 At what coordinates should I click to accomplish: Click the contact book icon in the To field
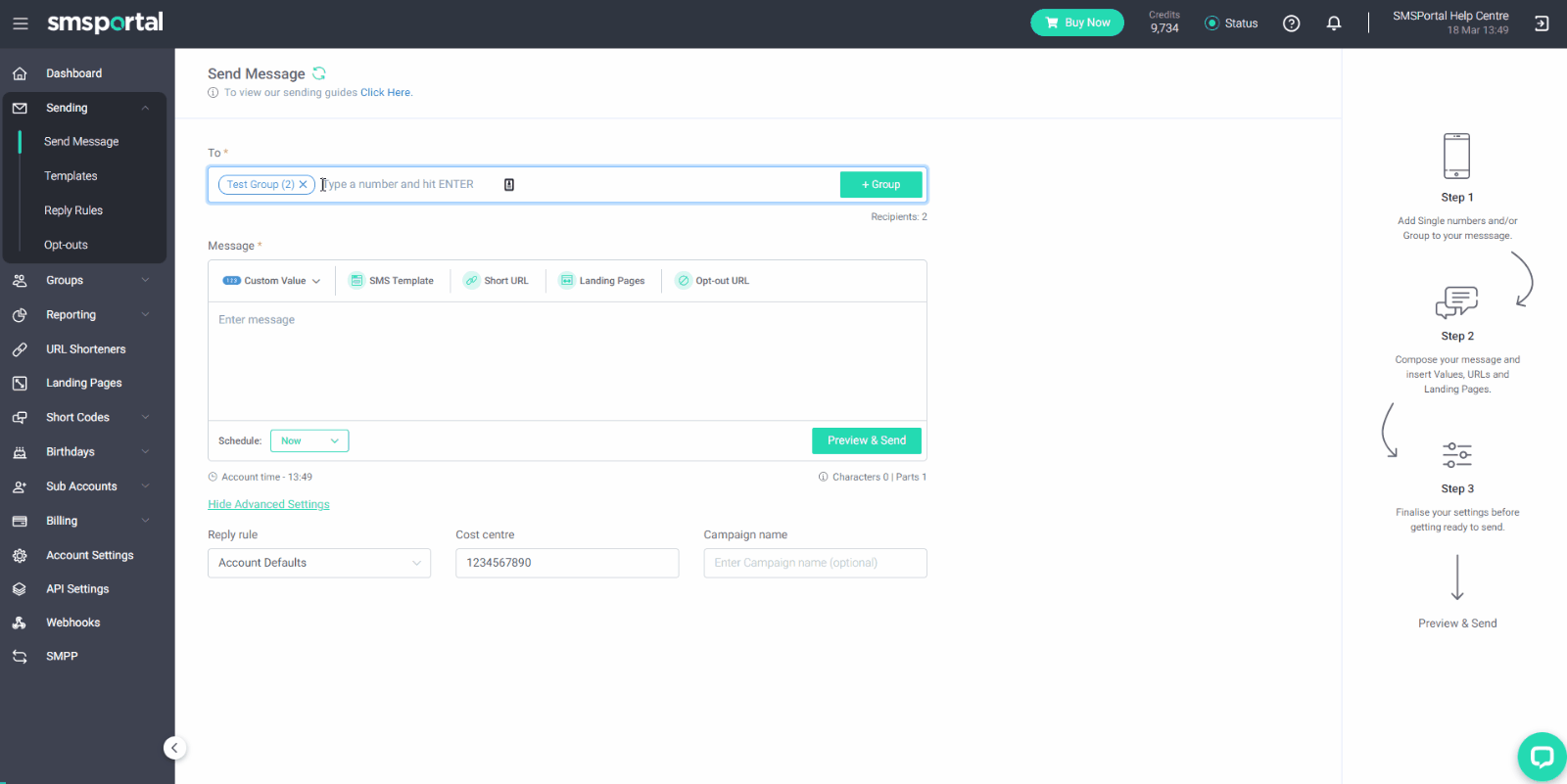tap(509, 185)
